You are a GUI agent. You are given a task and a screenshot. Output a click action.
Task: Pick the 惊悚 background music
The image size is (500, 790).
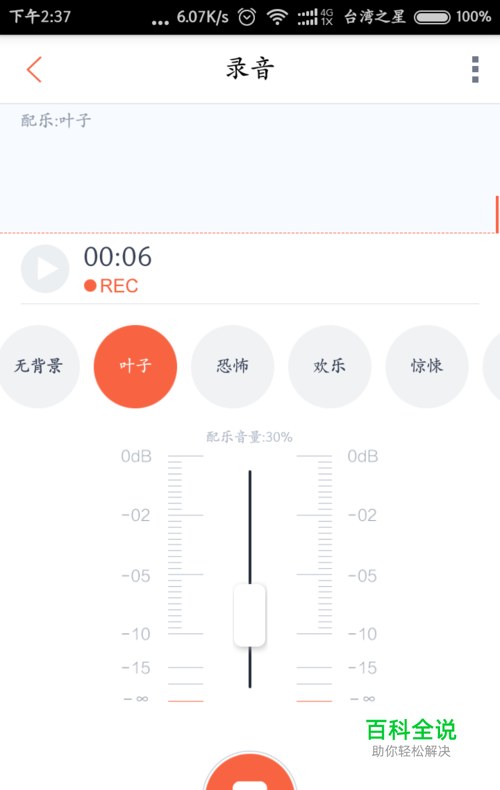click(x=427, y=366)
